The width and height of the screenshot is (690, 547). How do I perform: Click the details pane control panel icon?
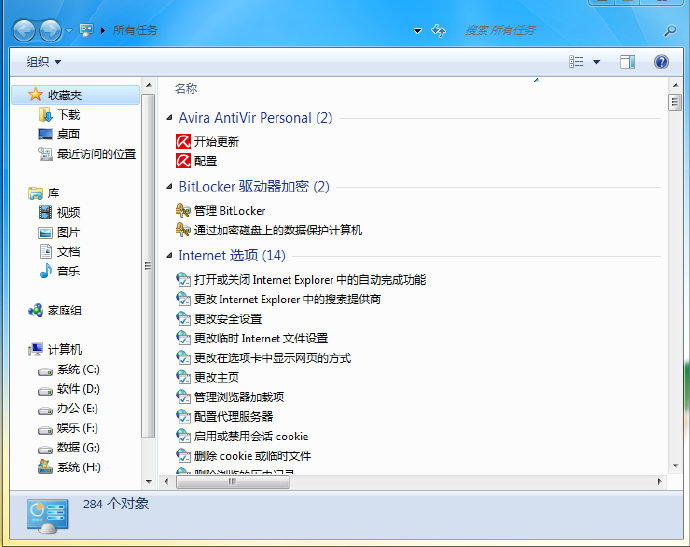(48, 515)
